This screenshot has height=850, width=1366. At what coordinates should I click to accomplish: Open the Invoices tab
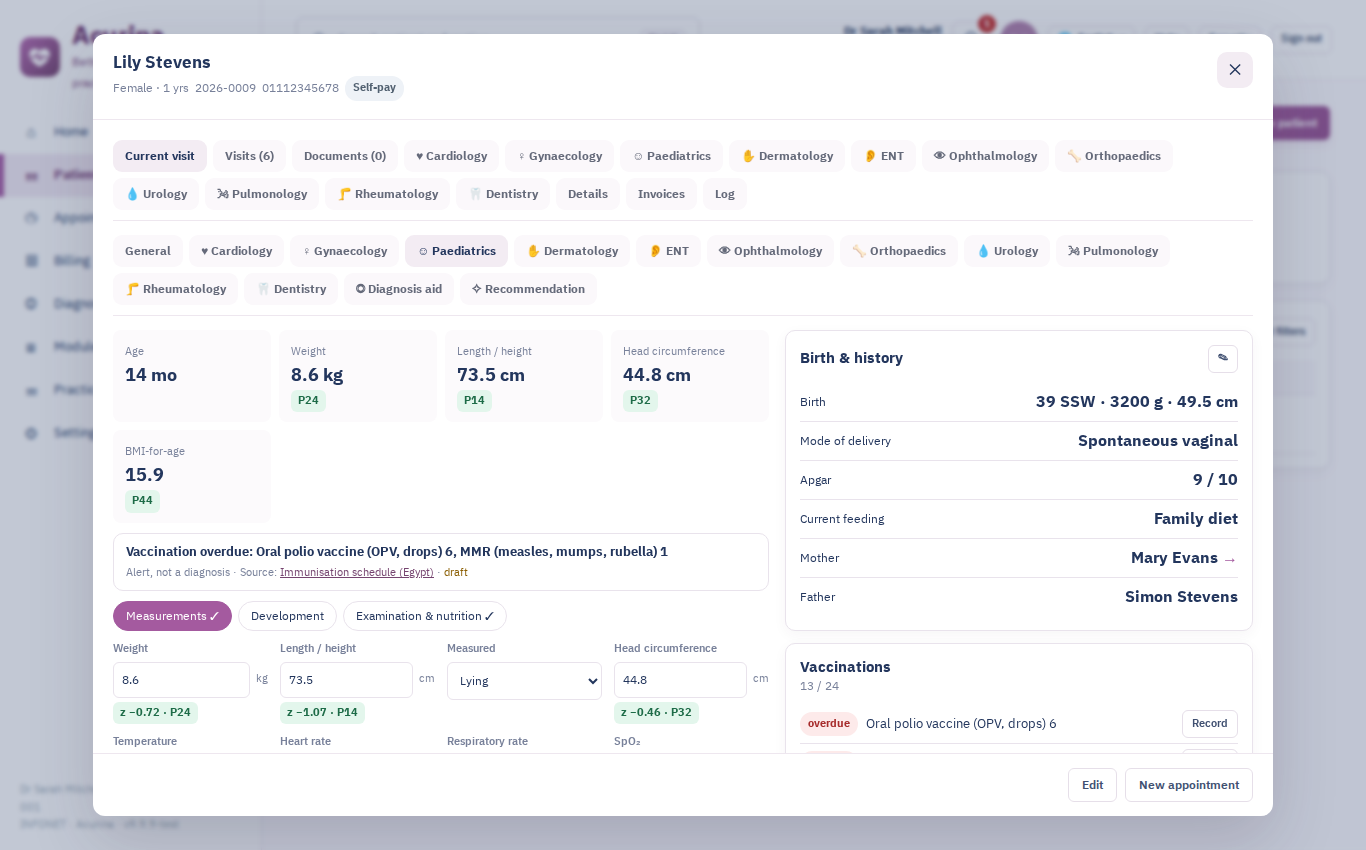(661, 194)
